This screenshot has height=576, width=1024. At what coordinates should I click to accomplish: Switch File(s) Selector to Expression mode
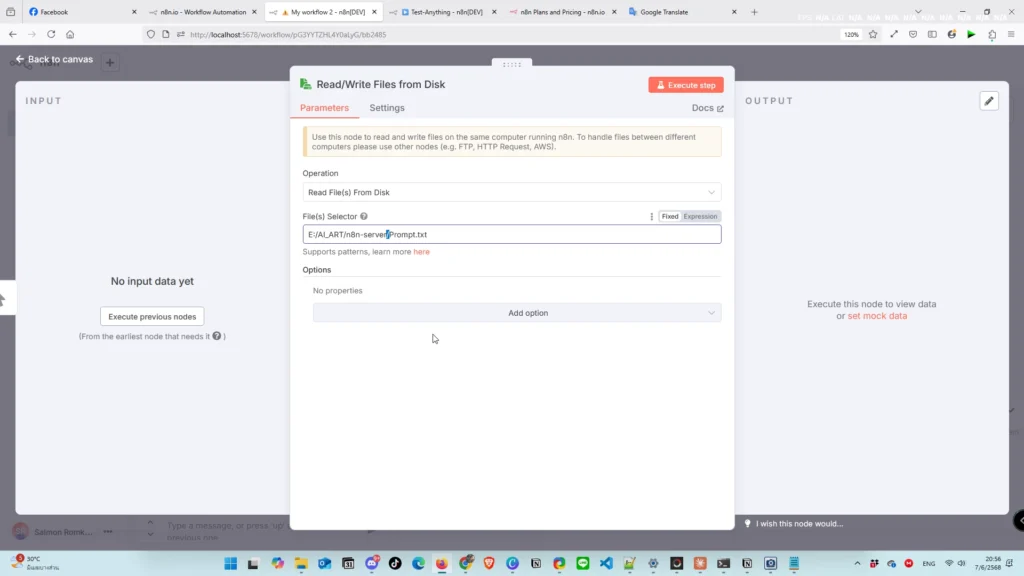[x=700, y=216]
